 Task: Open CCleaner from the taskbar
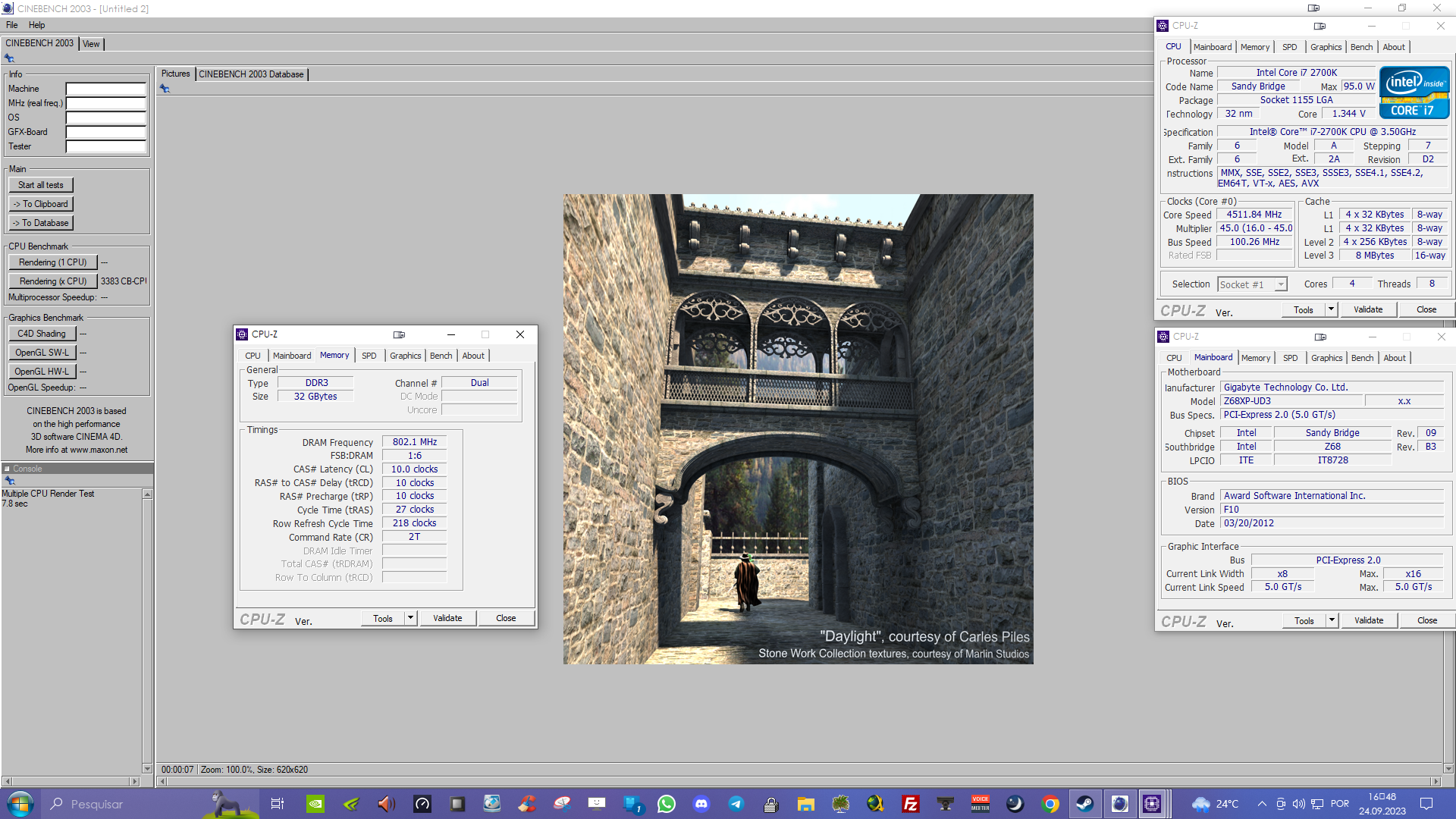[527, 804]
